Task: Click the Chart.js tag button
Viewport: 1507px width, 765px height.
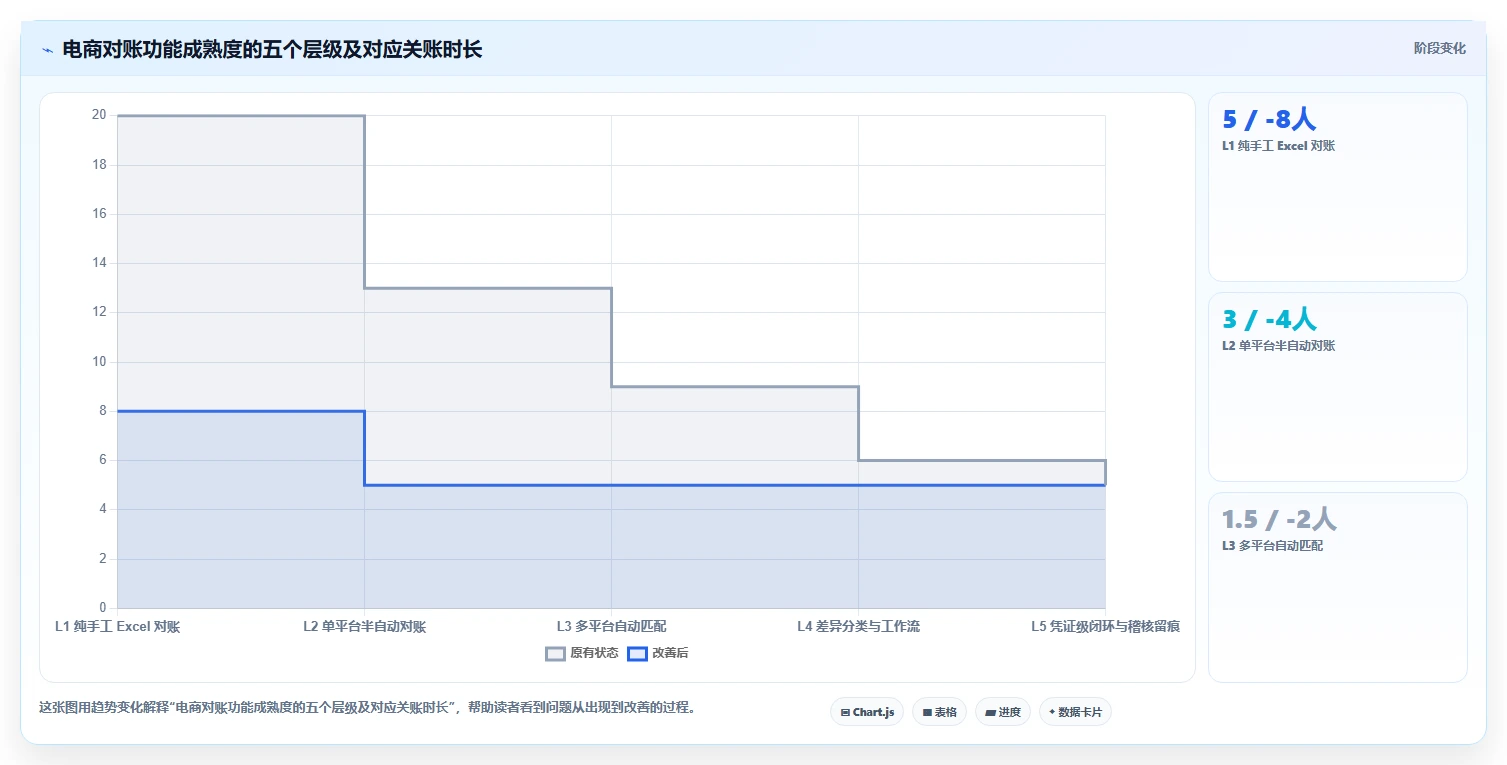Action: point(867,712)
